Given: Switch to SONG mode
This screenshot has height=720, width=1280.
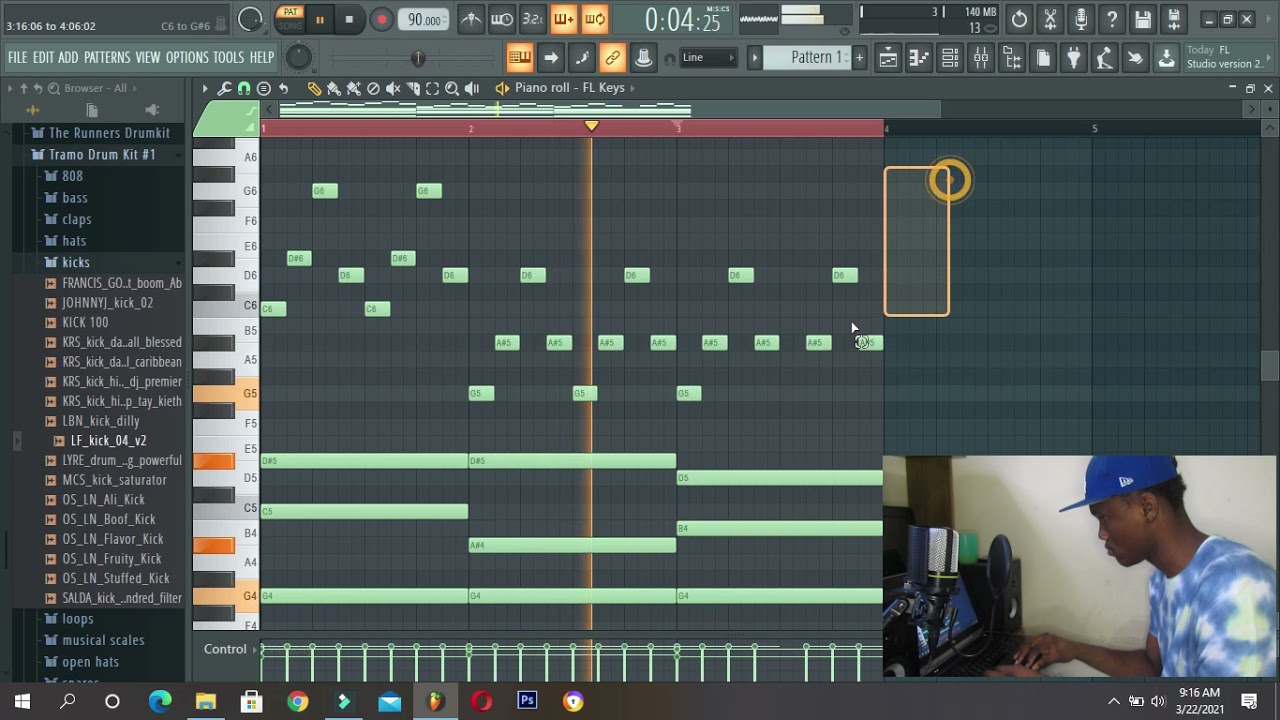Looking at the screenshot, I should click(290, 25).
